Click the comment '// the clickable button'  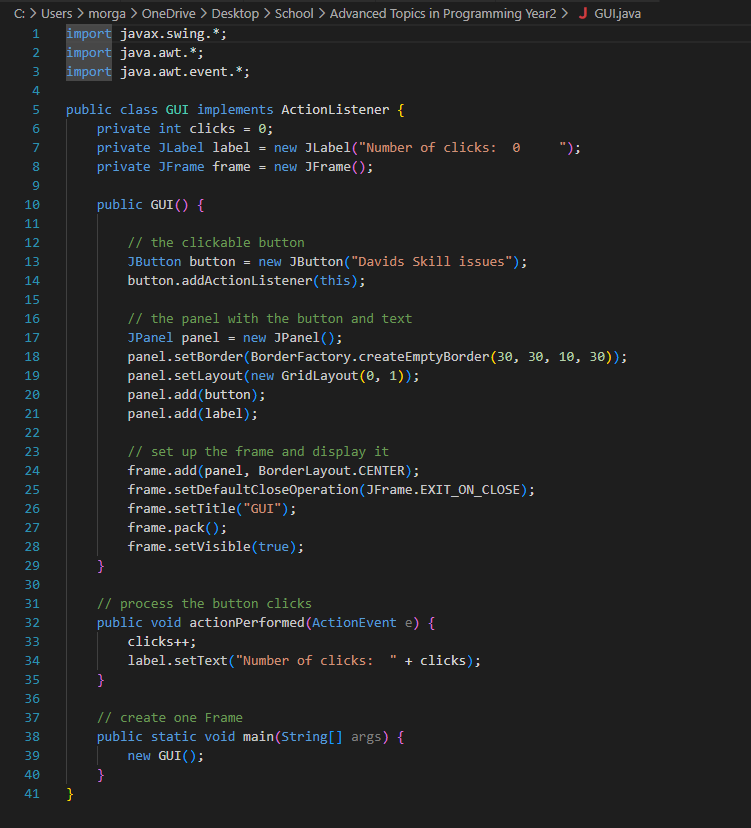point(216,243)
